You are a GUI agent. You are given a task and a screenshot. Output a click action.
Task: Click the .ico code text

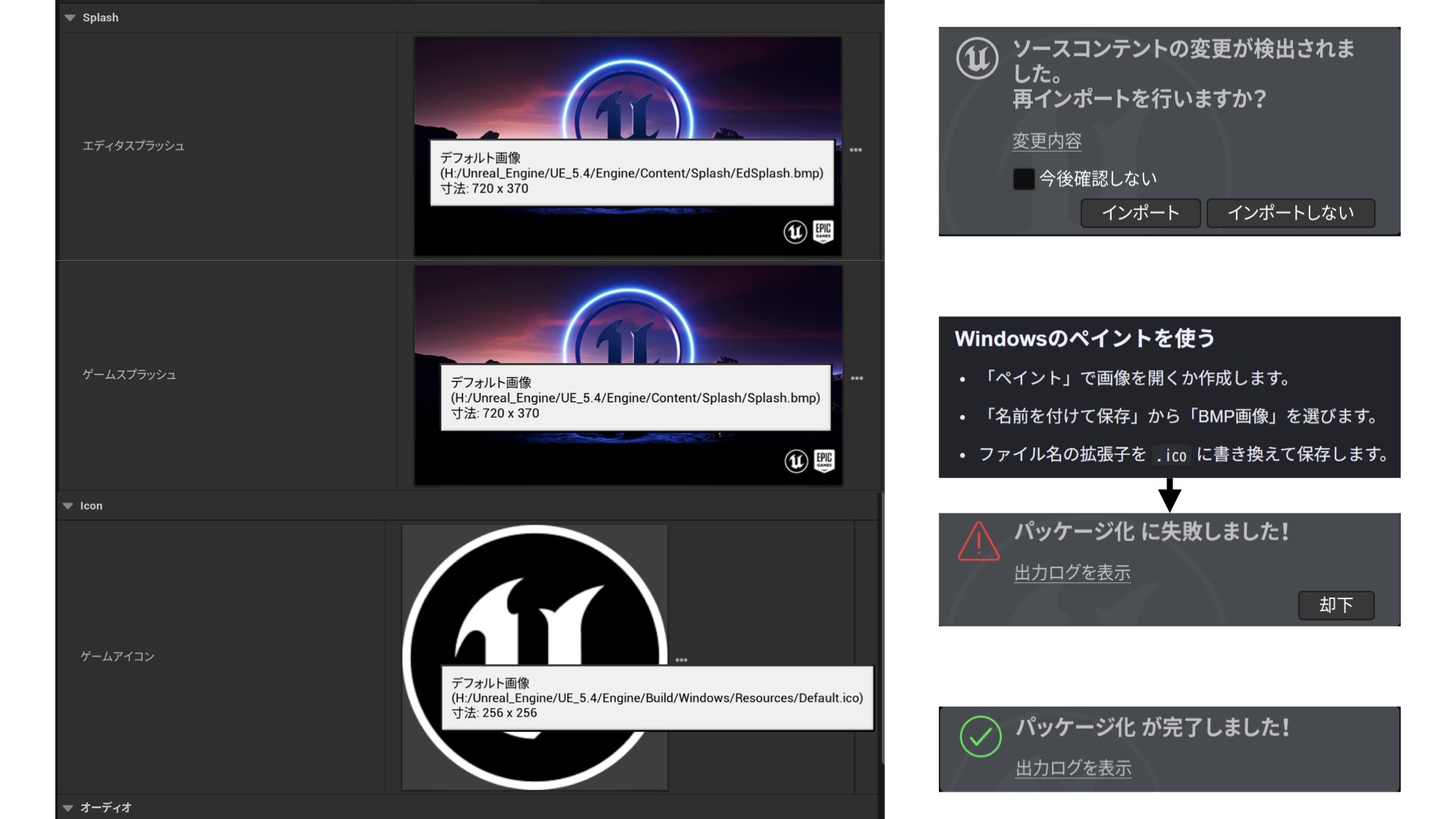1172,455
